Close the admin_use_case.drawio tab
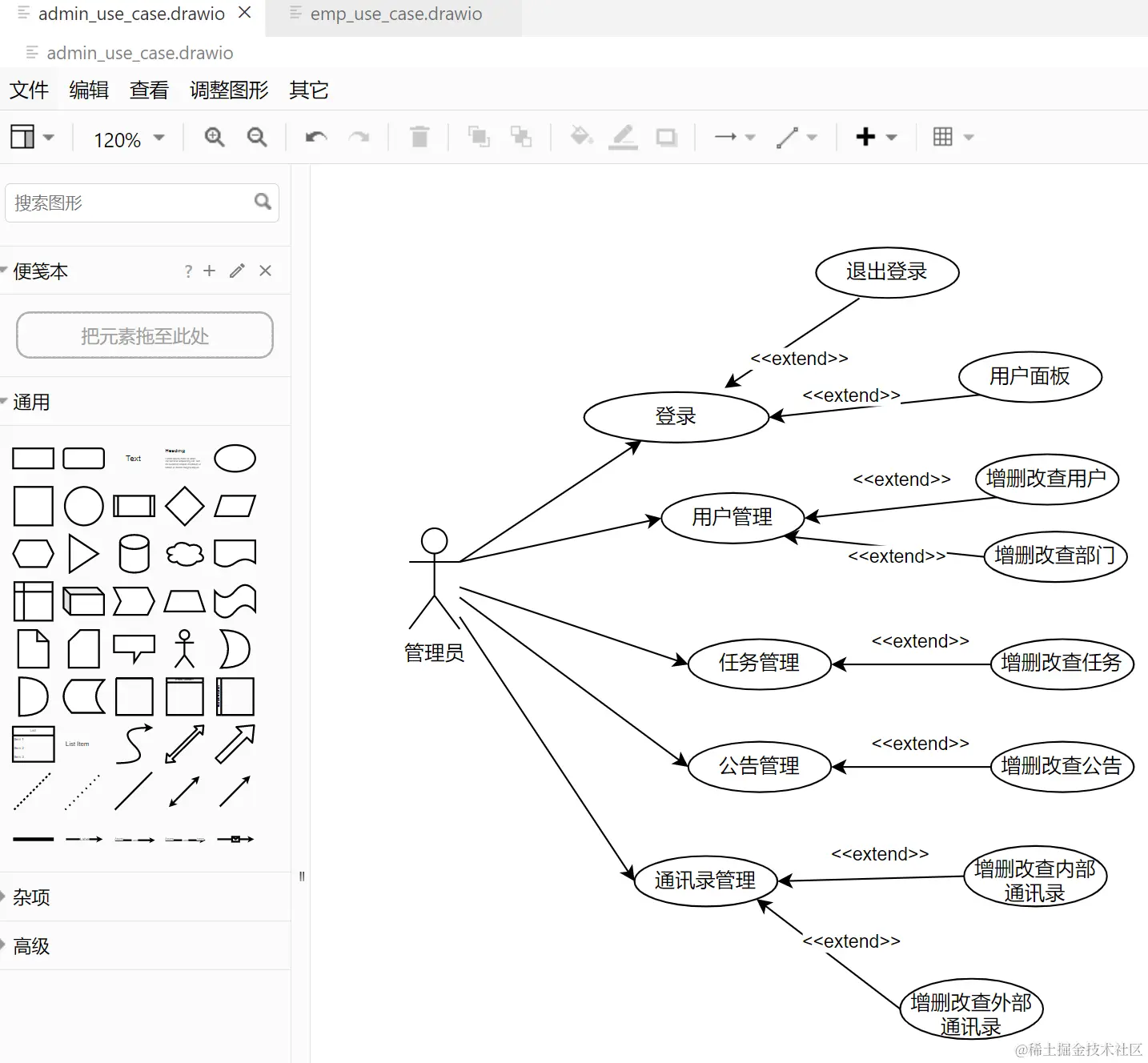This screenshot has width=1148, height=1063. point(245,13)
